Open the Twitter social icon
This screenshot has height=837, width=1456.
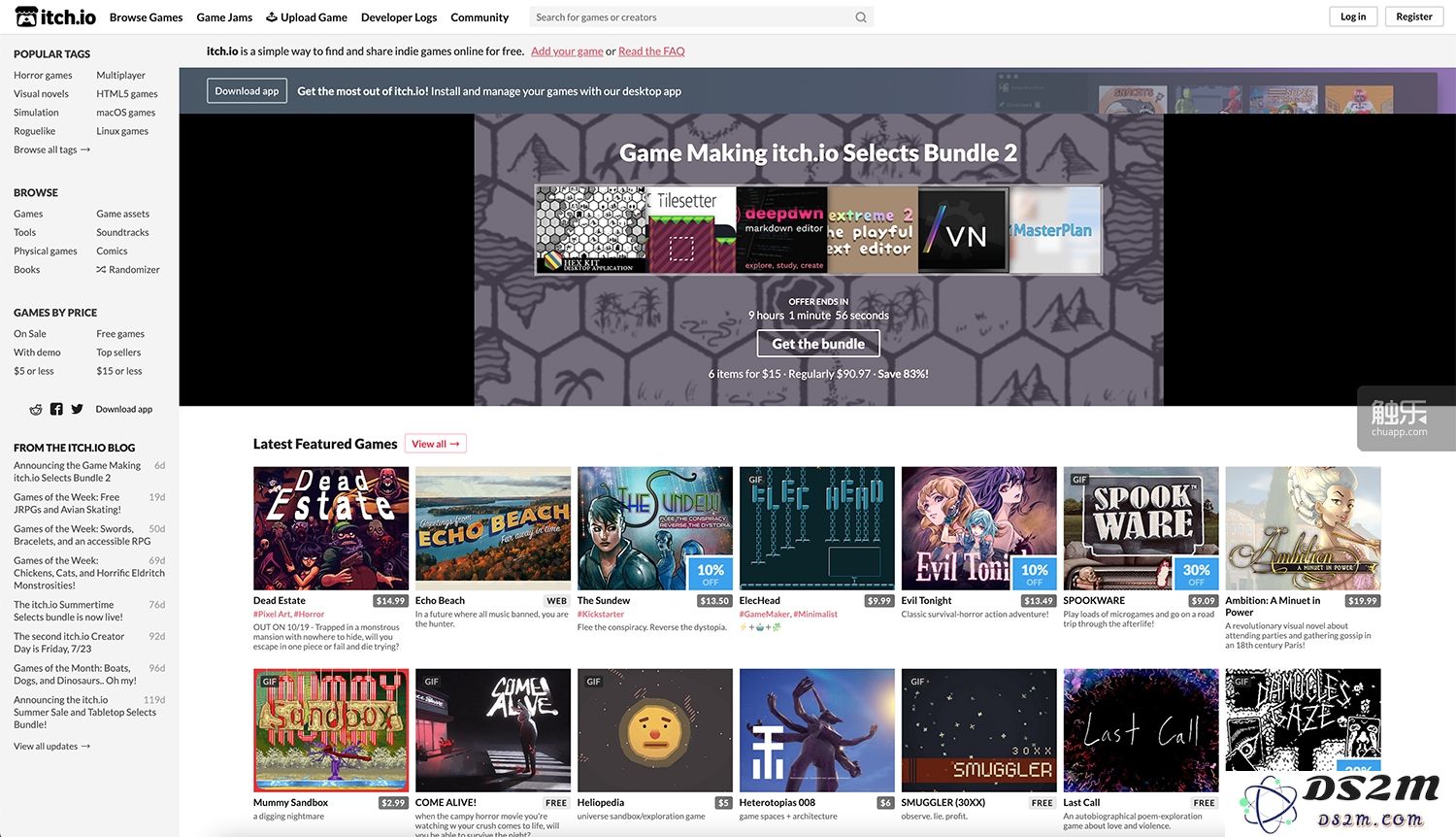pos(77,410)
